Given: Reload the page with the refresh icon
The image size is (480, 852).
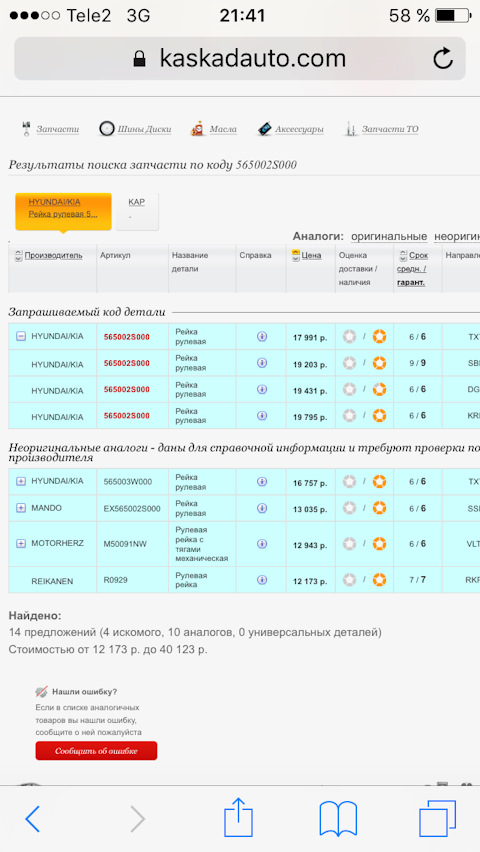Looking at the screenshot, I should (x=443, y=58).
